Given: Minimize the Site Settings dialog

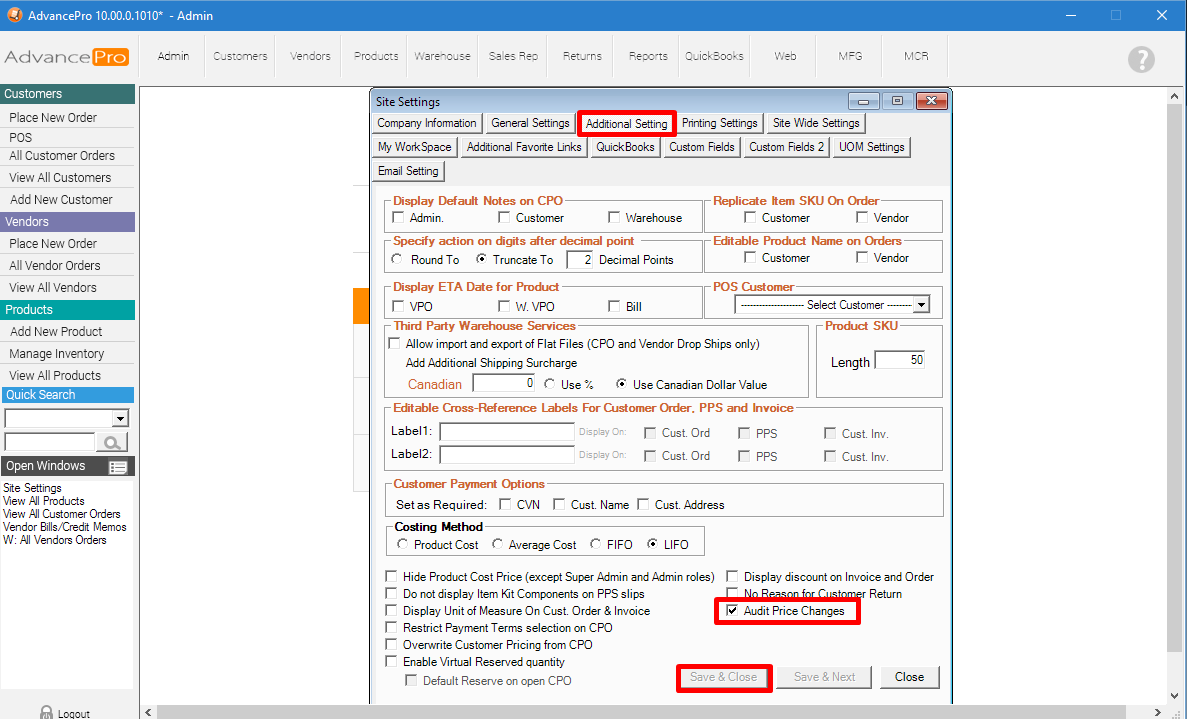Looking at the screenshot, I should [864, 101].
